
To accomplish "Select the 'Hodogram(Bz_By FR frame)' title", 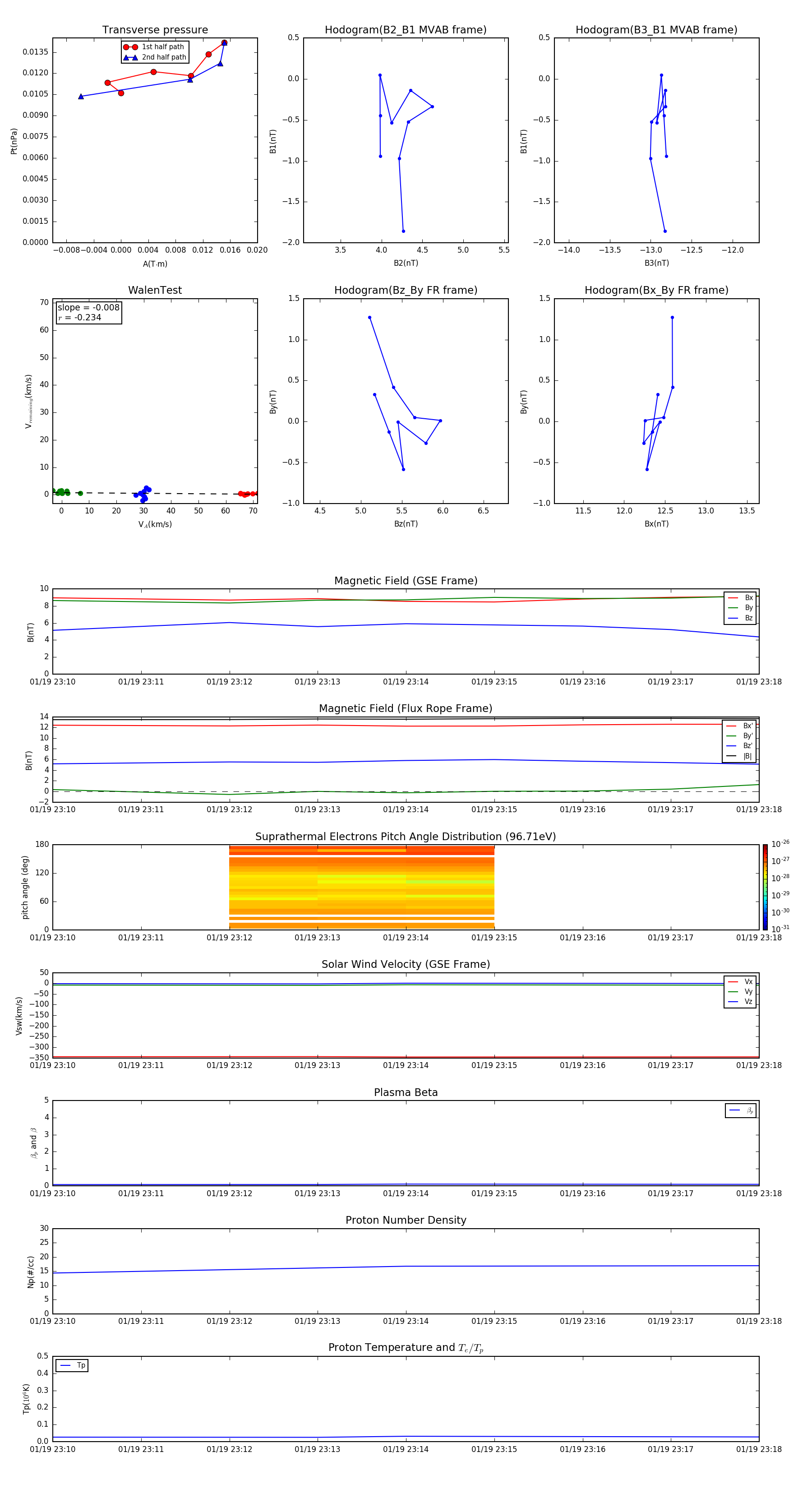I will coord(406,290).
